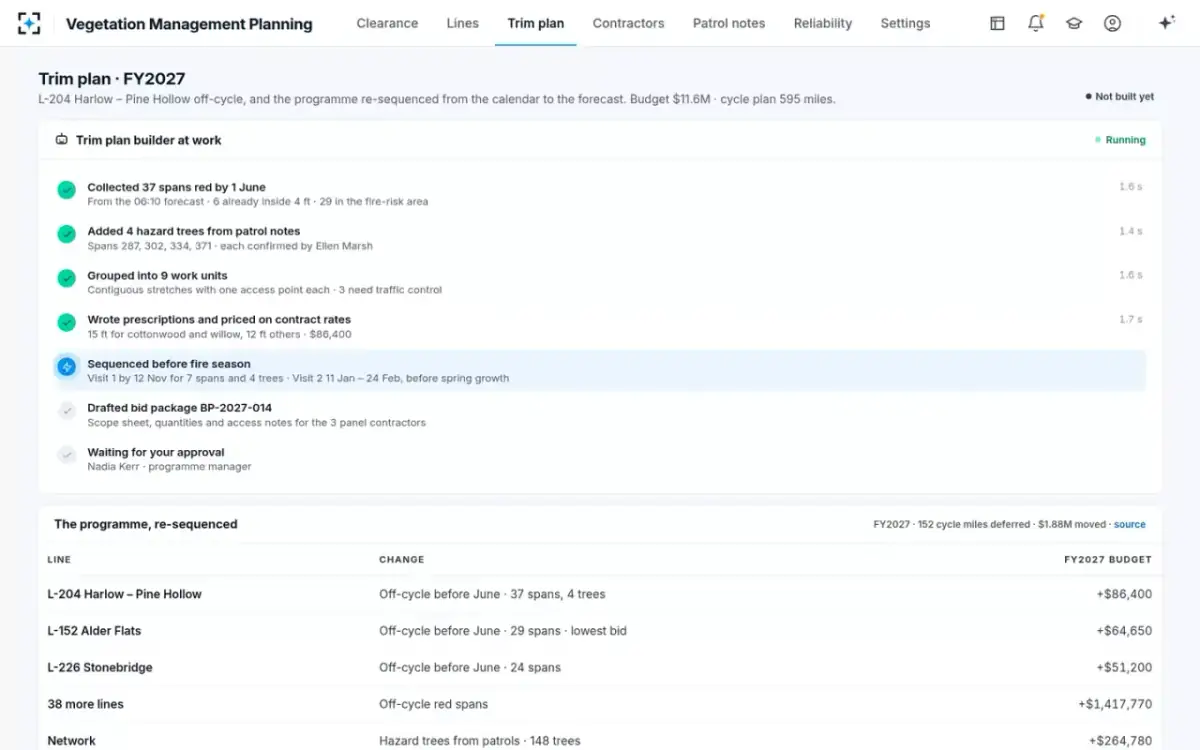This screenshot has height=750, width=1200.
Task: Click the green check for Added 4 hazard trees
Action: click(66, 234)
